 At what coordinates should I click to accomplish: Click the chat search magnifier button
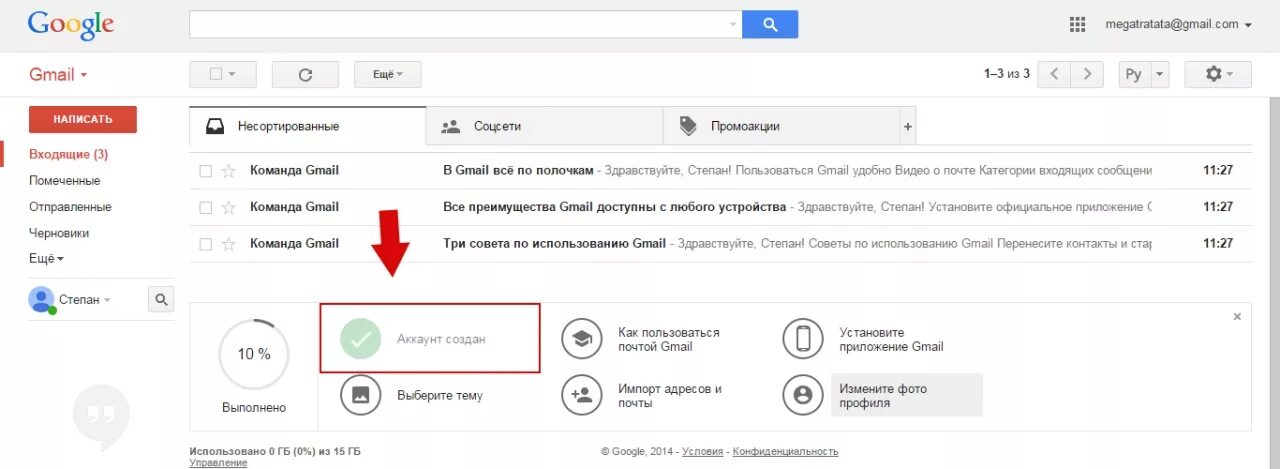pyautogui.click(x=161, y=299)
